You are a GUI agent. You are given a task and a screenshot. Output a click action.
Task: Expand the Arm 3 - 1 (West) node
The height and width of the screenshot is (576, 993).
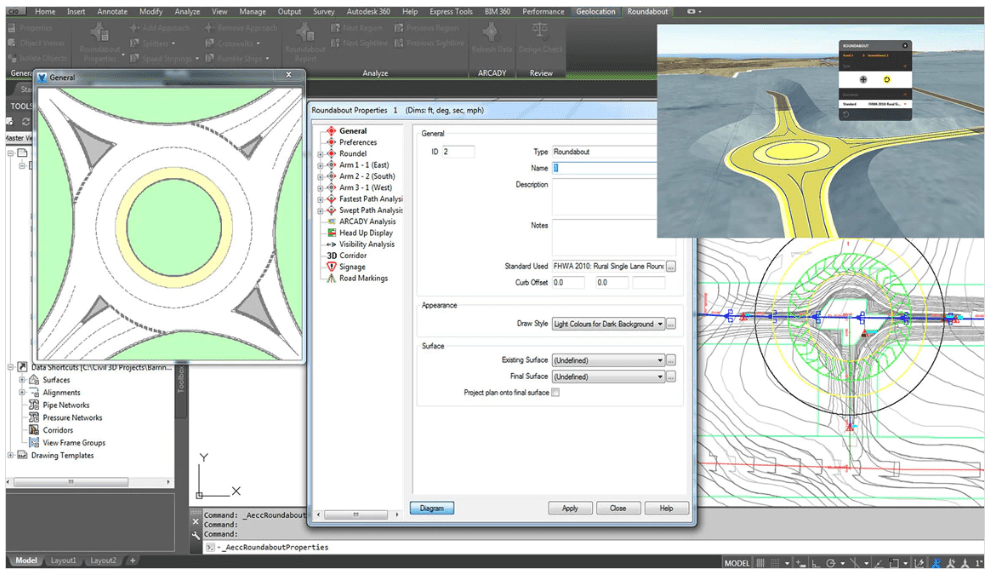[320, 188]
